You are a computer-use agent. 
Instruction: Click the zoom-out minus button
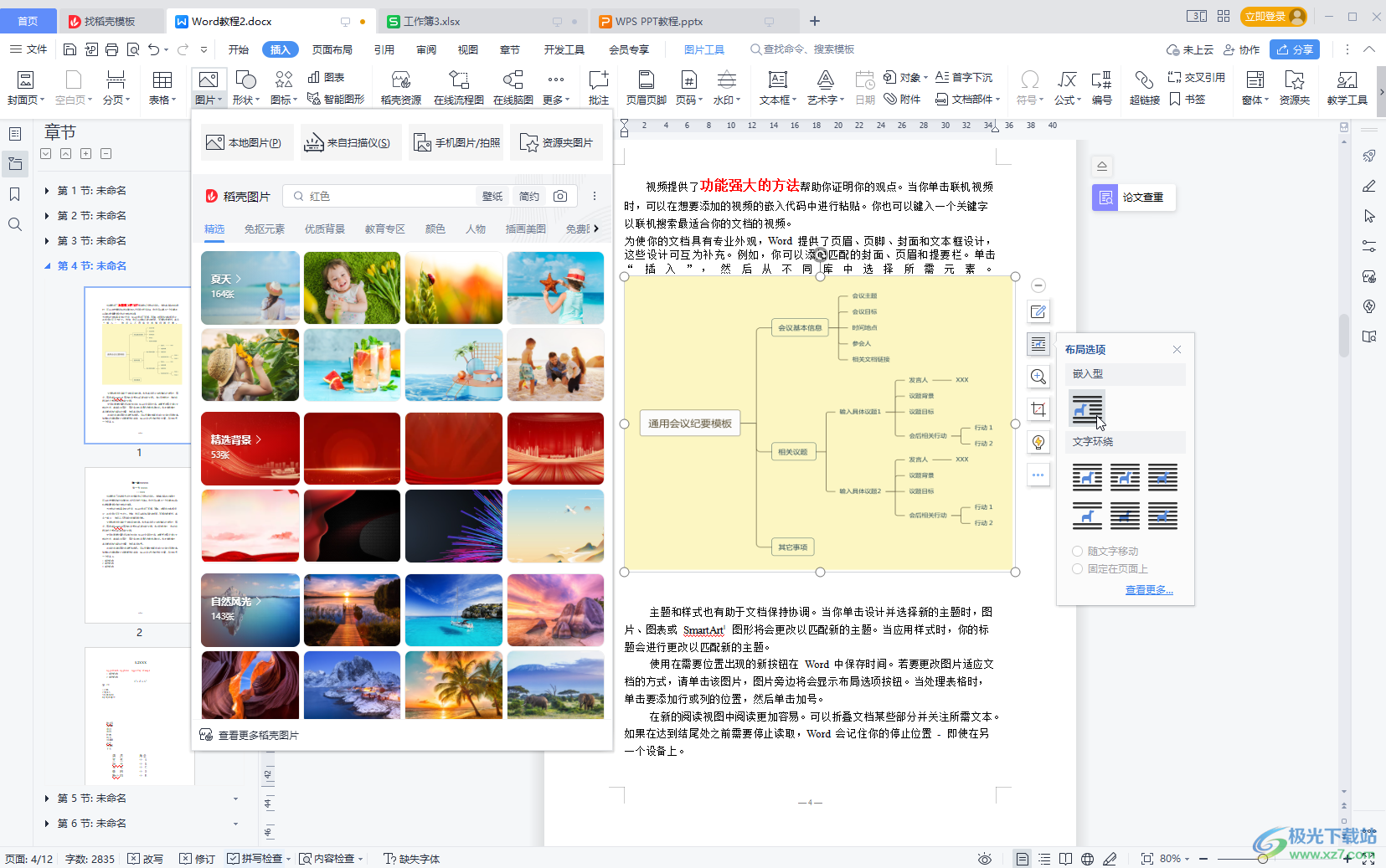1203,859
